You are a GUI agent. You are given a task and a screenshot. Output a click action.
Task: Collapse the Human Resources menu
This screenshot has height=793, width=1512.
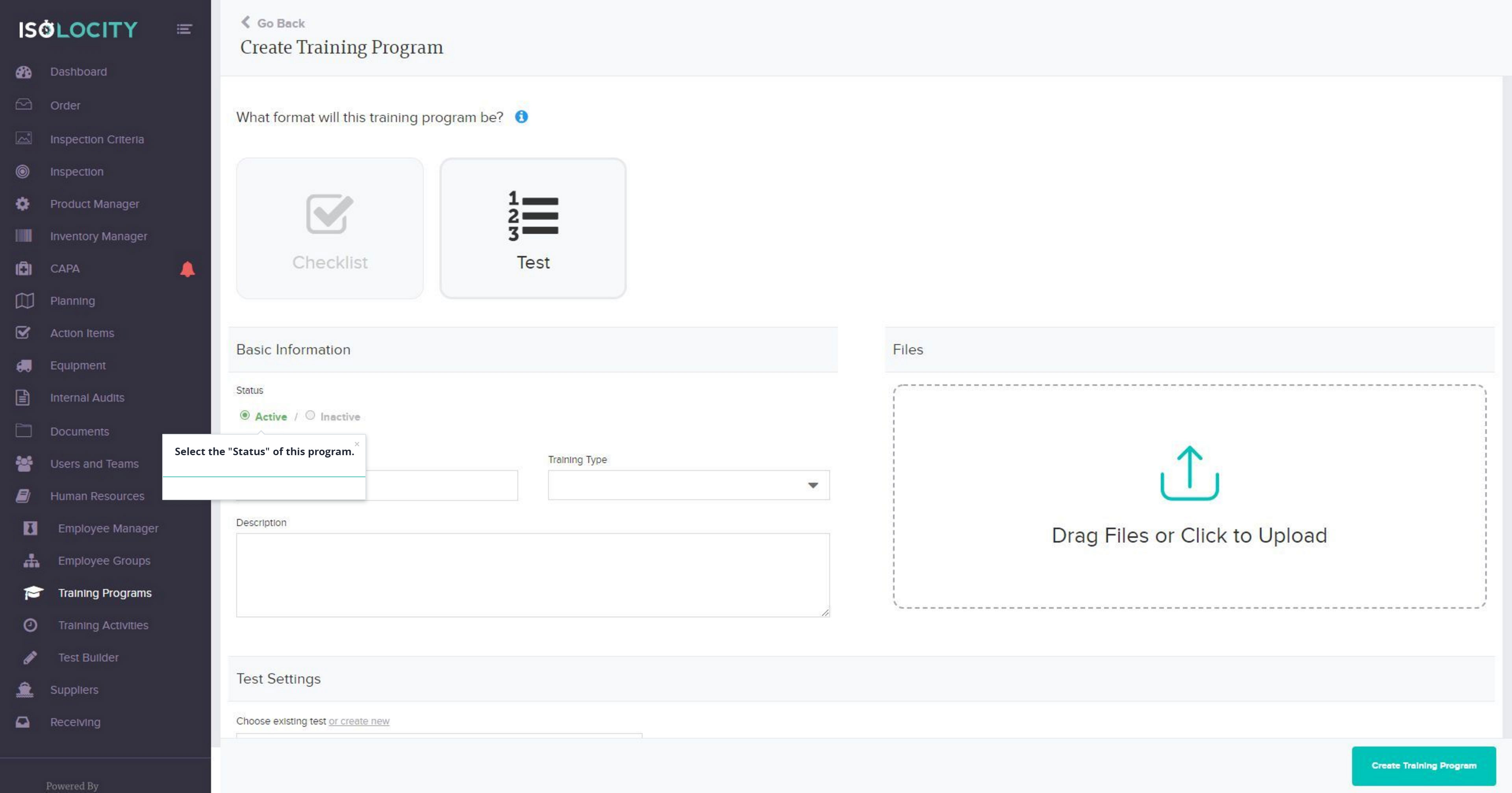[x=97, y=496]
